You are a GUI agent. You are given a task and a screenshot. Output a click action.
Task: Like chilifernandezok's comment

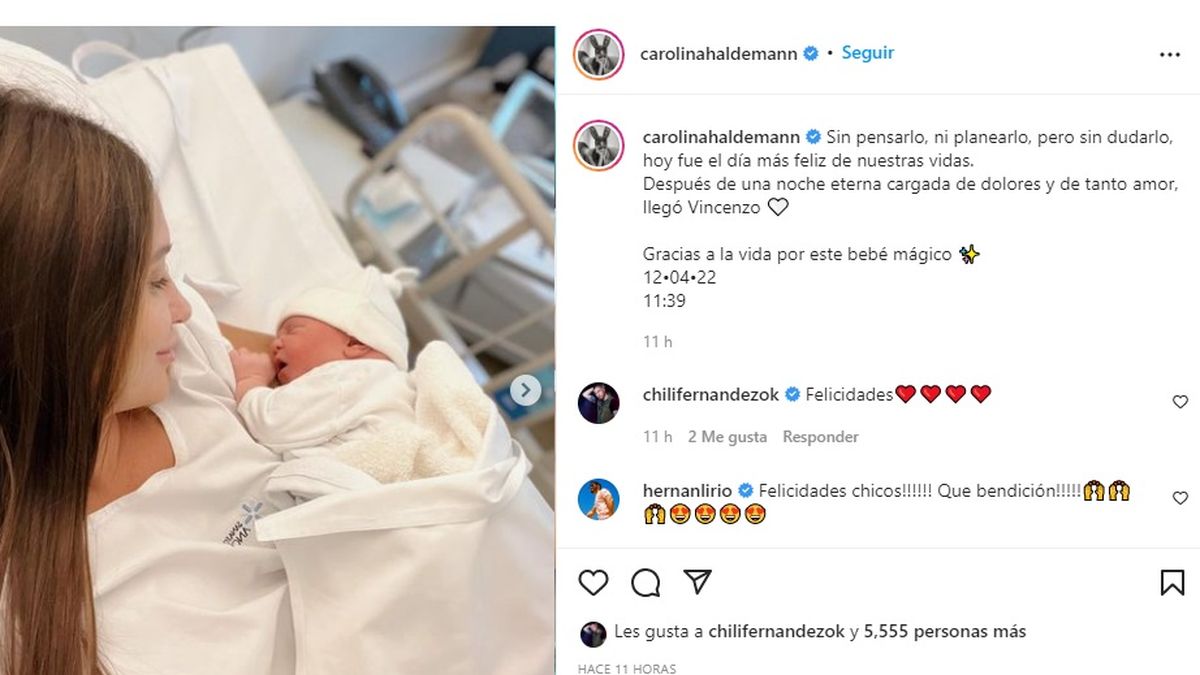point(1180,402)
